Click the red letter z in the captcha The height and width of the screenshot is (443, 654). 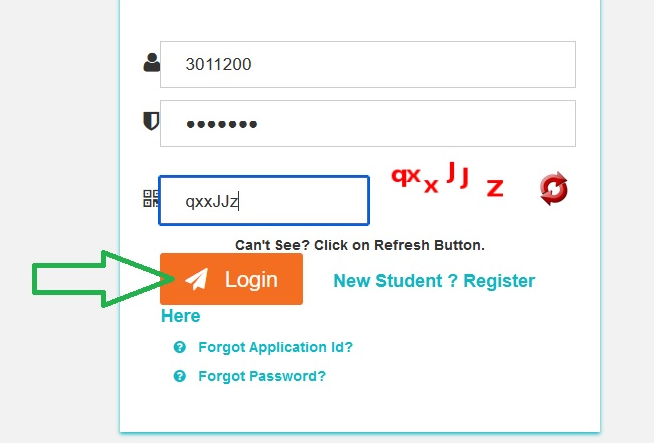(x=495, y=188)
